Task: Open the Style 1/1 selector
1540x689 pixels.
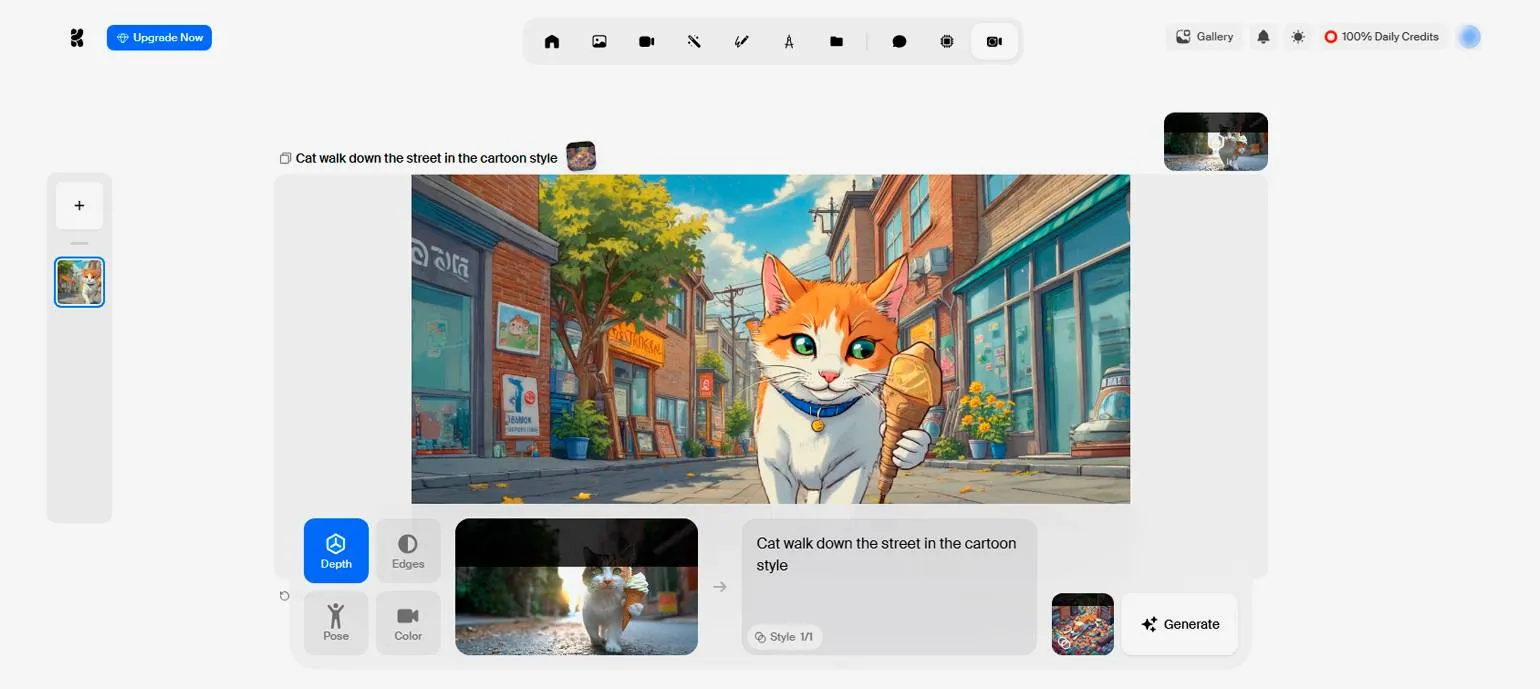Action: (784, 637)
